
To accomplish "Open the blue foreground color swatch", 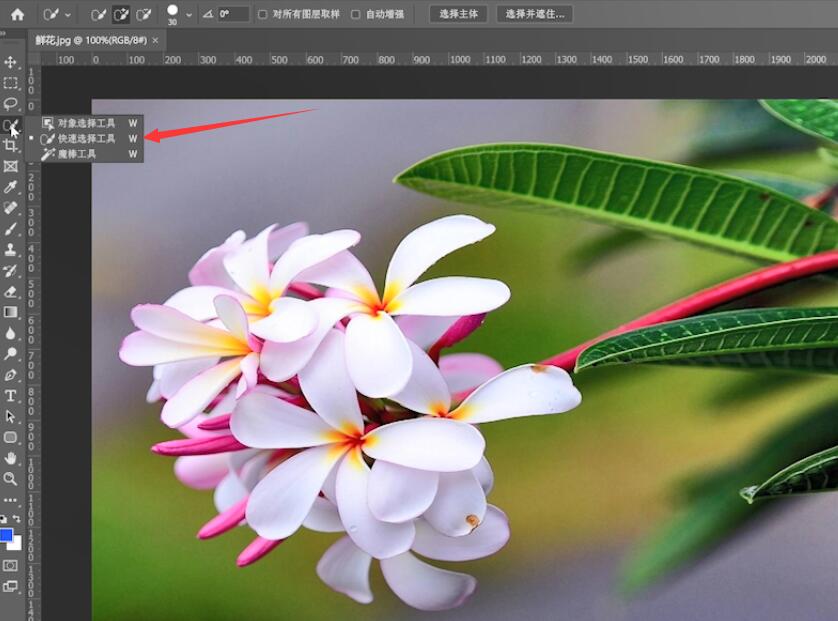I will click(x=5, y=535).
